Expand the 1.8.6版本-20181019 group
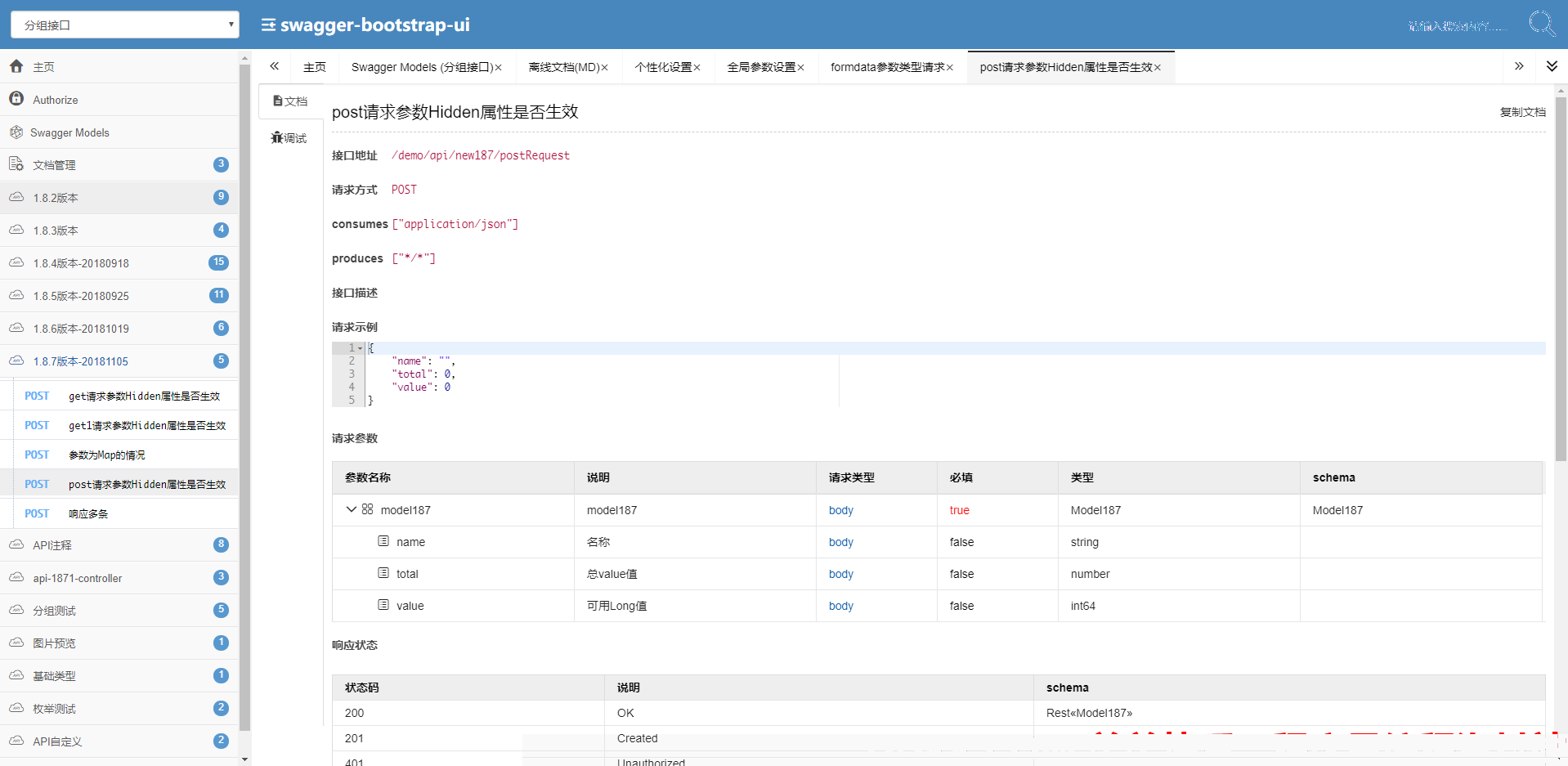Viewport: 1568px width, 766px height. click(119, 328)
